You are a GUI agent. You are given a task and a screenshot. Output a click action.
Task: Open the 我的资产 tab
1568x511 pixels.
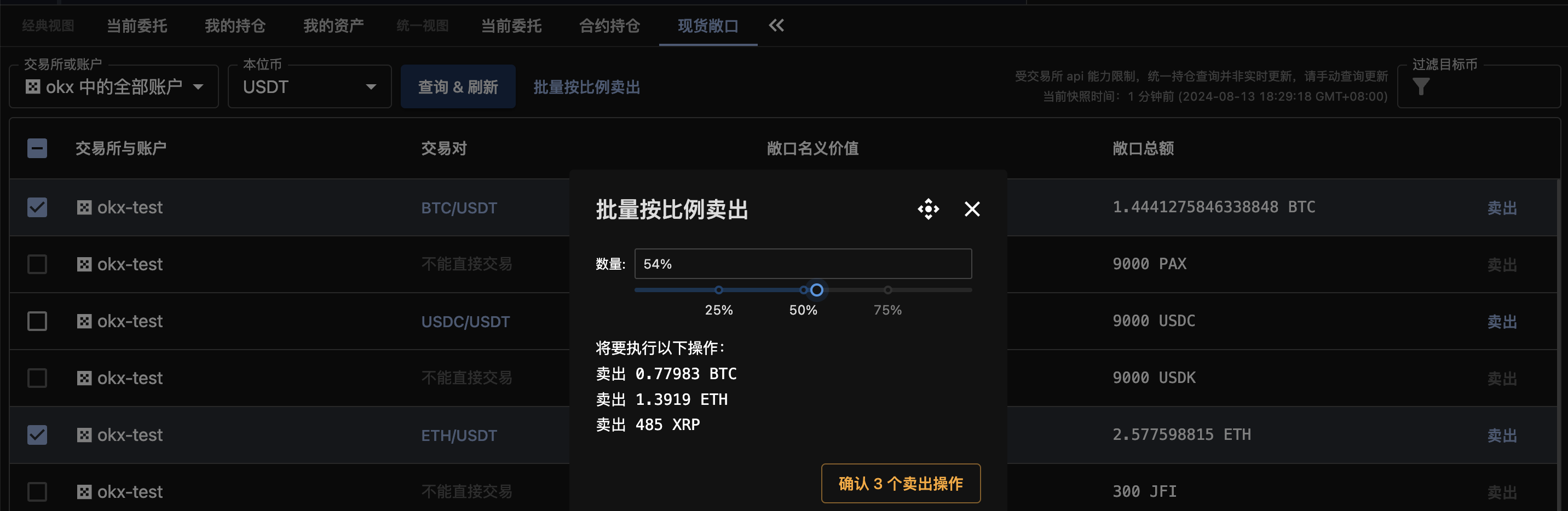coord(333,26)
